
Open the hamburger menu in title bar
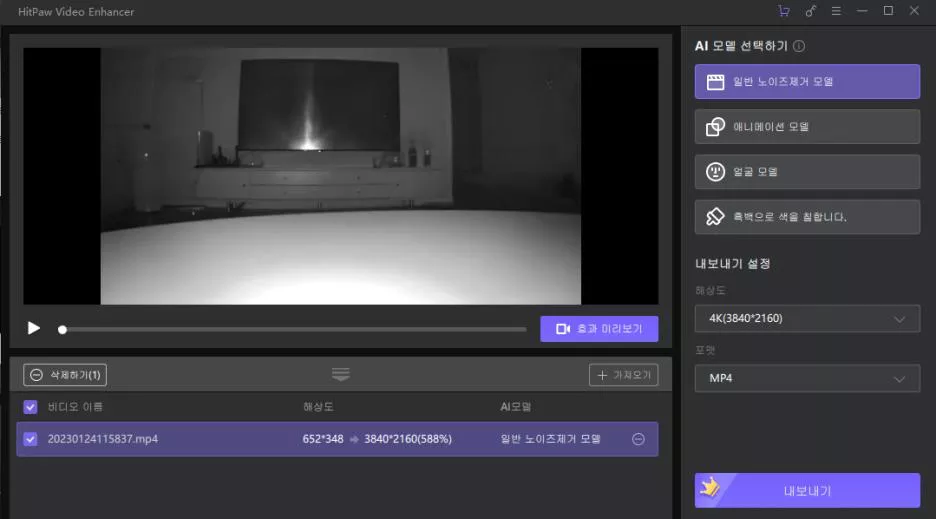click(836, 11)
